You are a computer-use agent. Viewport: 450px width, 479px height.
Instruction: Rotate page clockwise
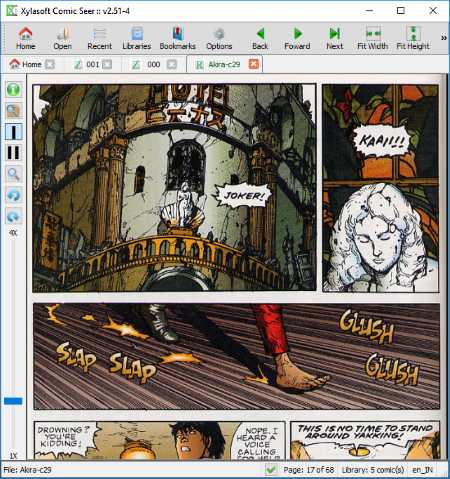[x=13, y=217]
